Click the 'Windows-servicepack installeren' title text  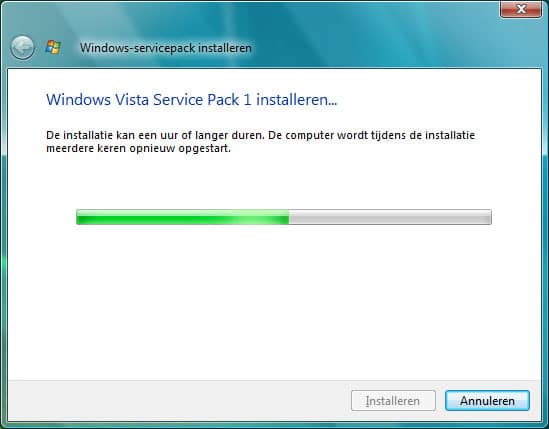coord(166,48)
